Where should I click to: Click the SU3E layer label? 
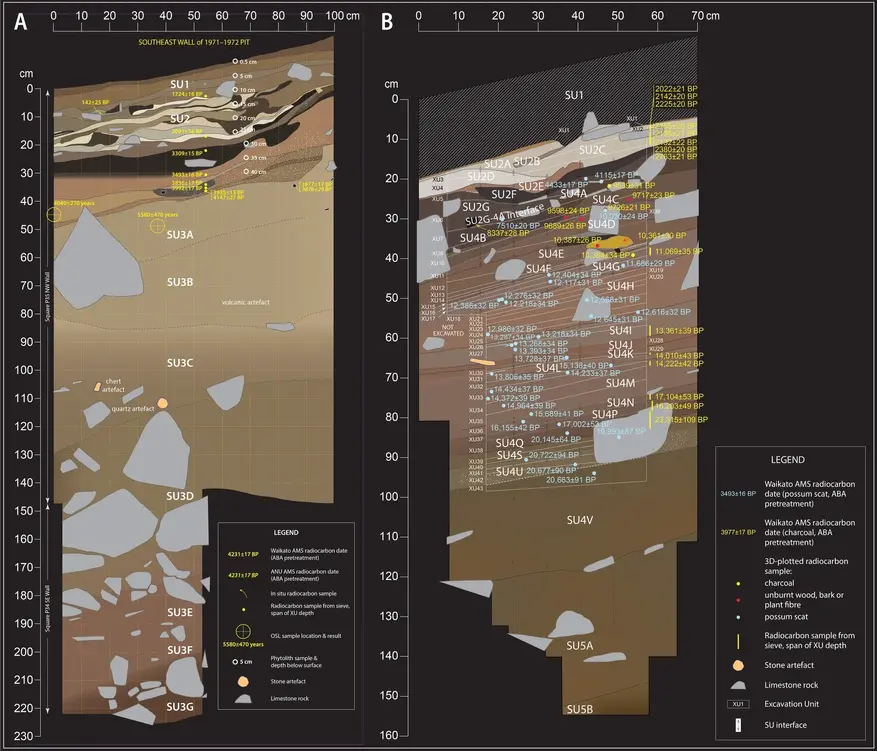(180, 612)
